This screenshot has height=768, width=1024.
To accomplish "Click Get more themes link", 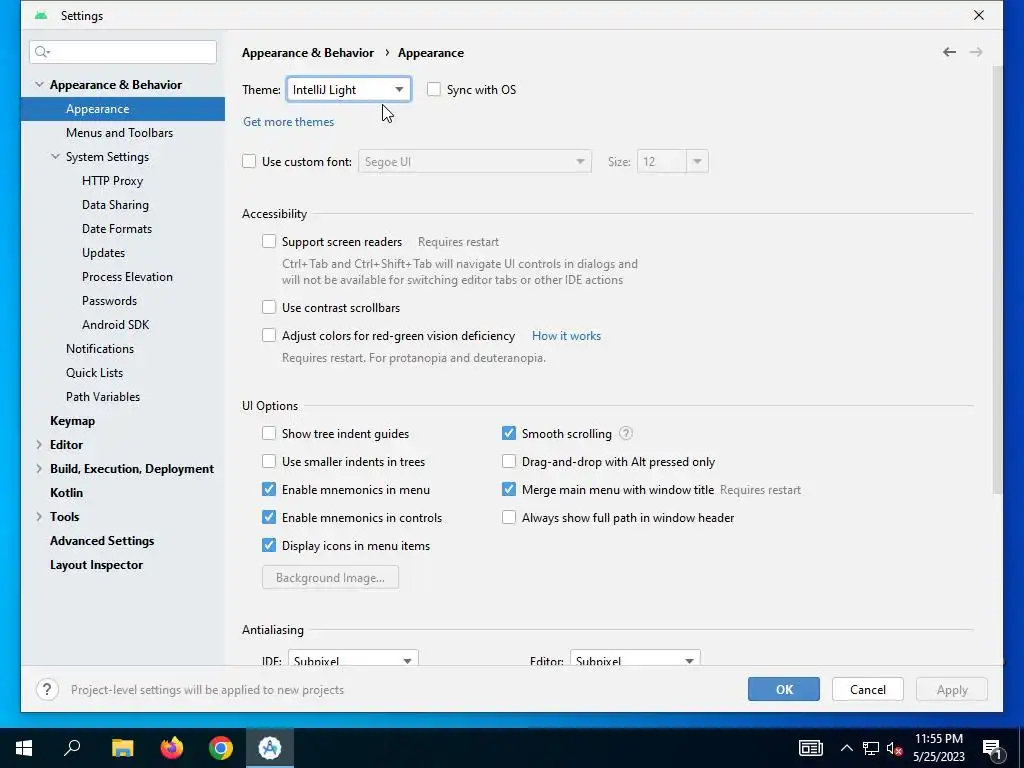I will [289, 121].
